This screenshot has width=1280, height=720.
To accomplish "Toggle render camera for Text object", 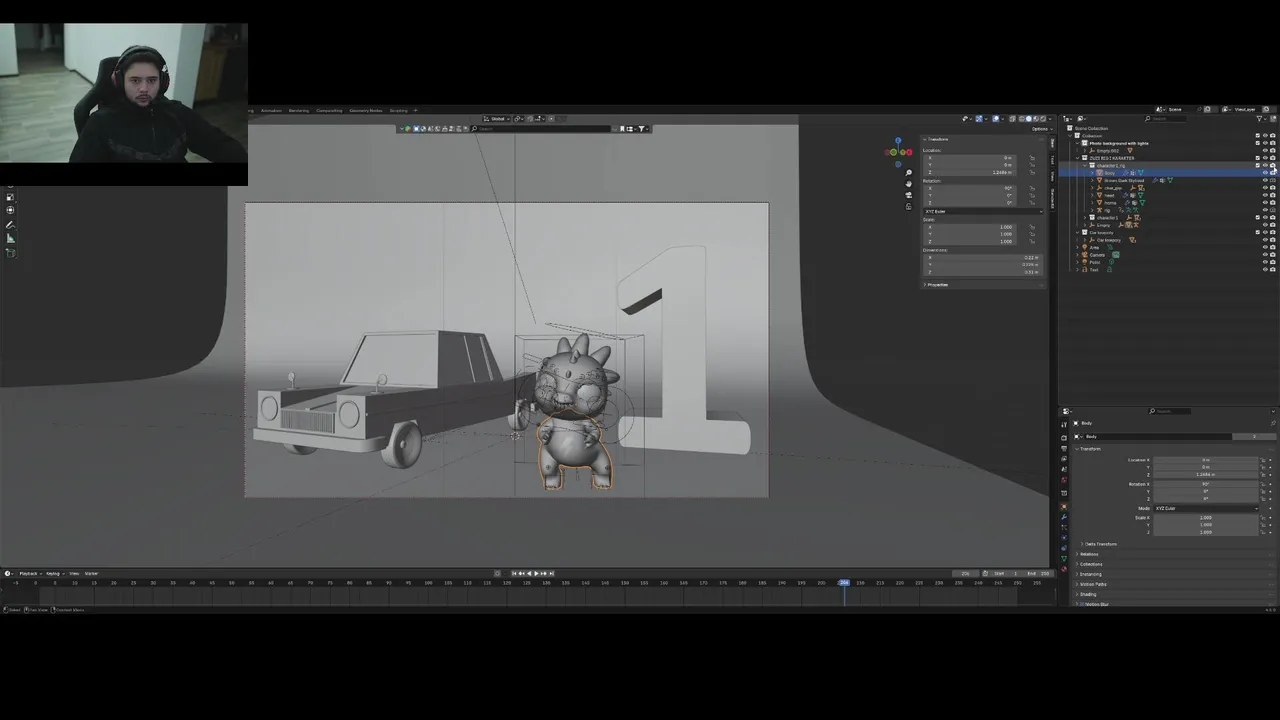I will pyautogui.click(x=1272, y=270).
